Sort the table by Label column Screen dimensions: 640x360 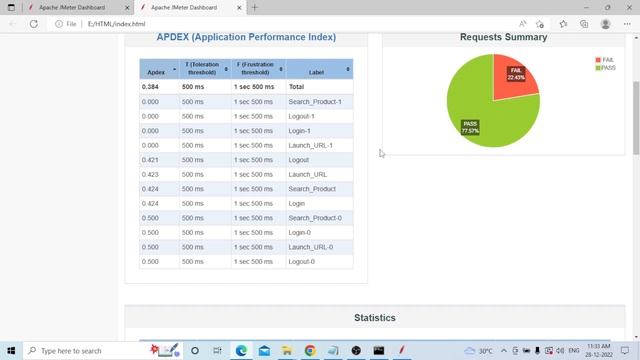(x=319, y=69)
